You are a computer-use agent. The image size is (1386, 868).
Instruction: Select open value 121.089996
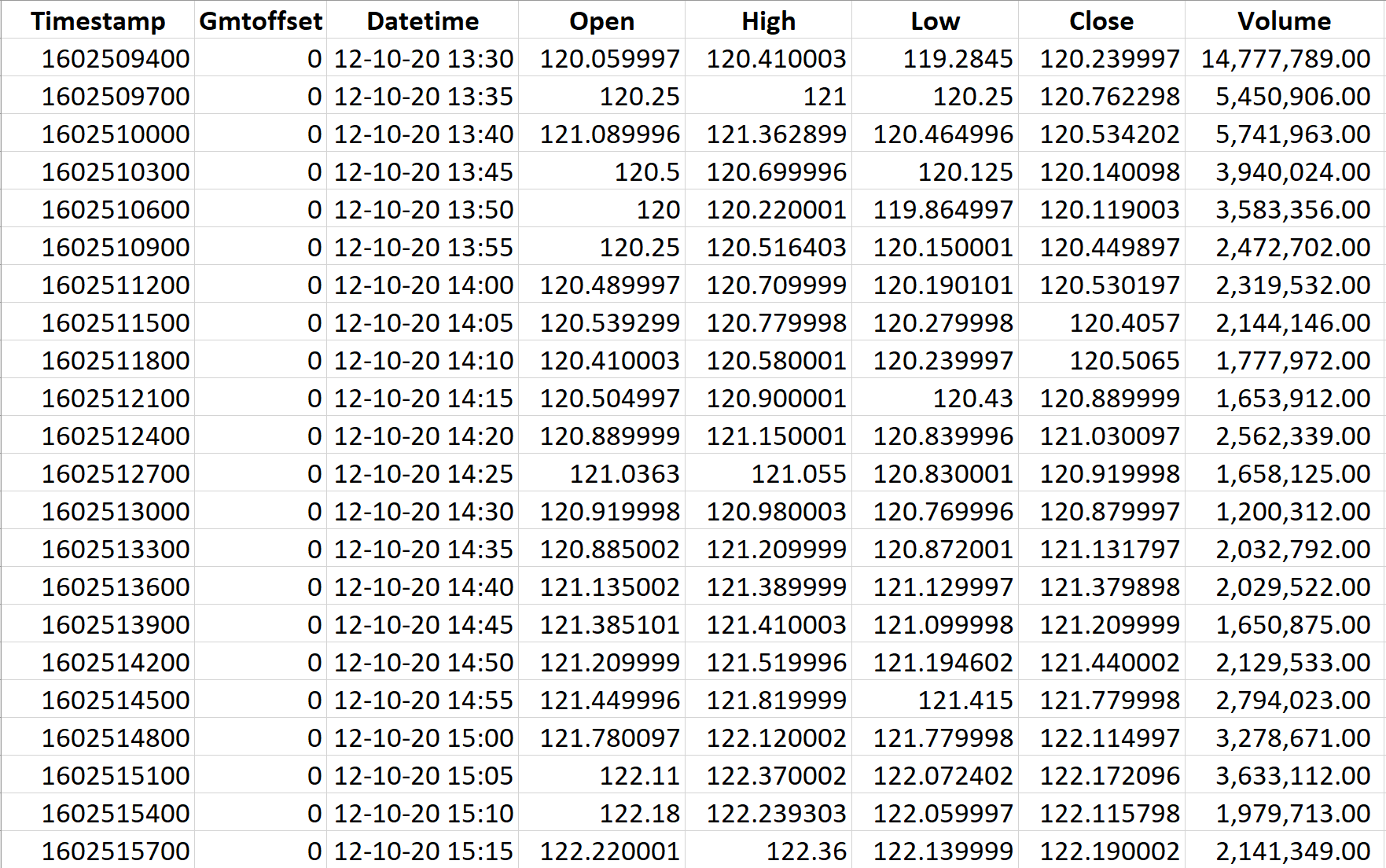[x=602, y=134]
